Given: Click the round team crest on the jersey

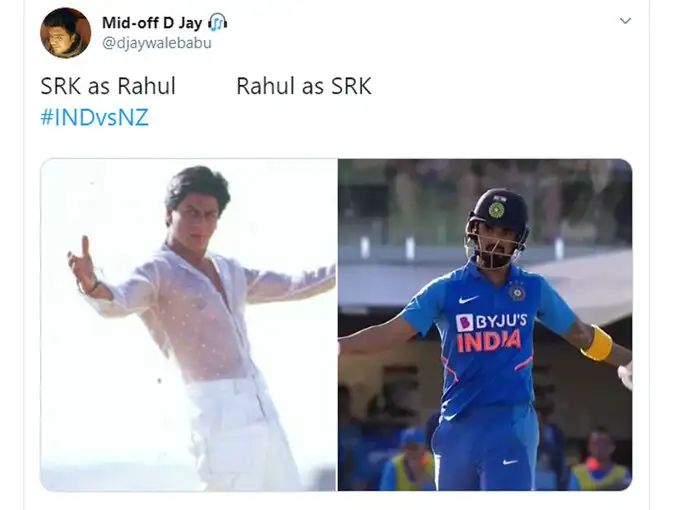Looking at the screenshot, I should click(x=517, y=292).
